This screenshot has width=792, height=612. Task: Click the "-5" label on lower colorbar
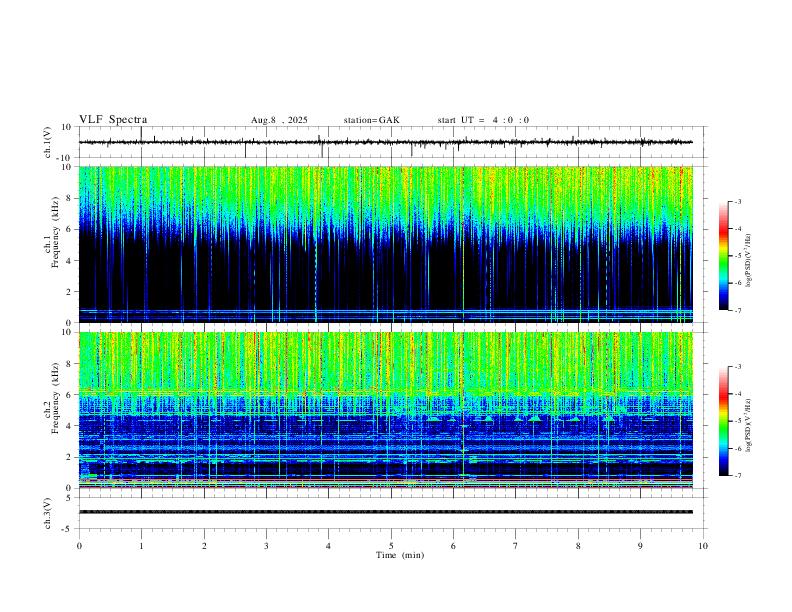pyautogui.click(x=738, y=421)
